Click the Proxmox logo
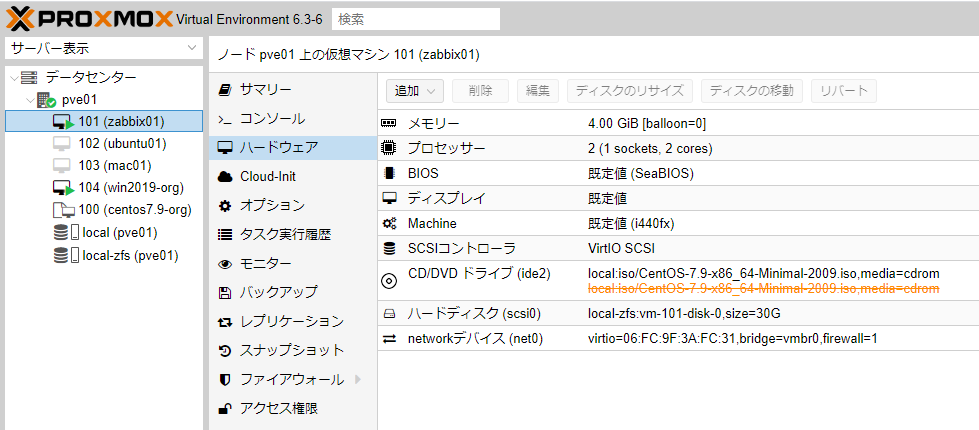 (x=89, y=19)
